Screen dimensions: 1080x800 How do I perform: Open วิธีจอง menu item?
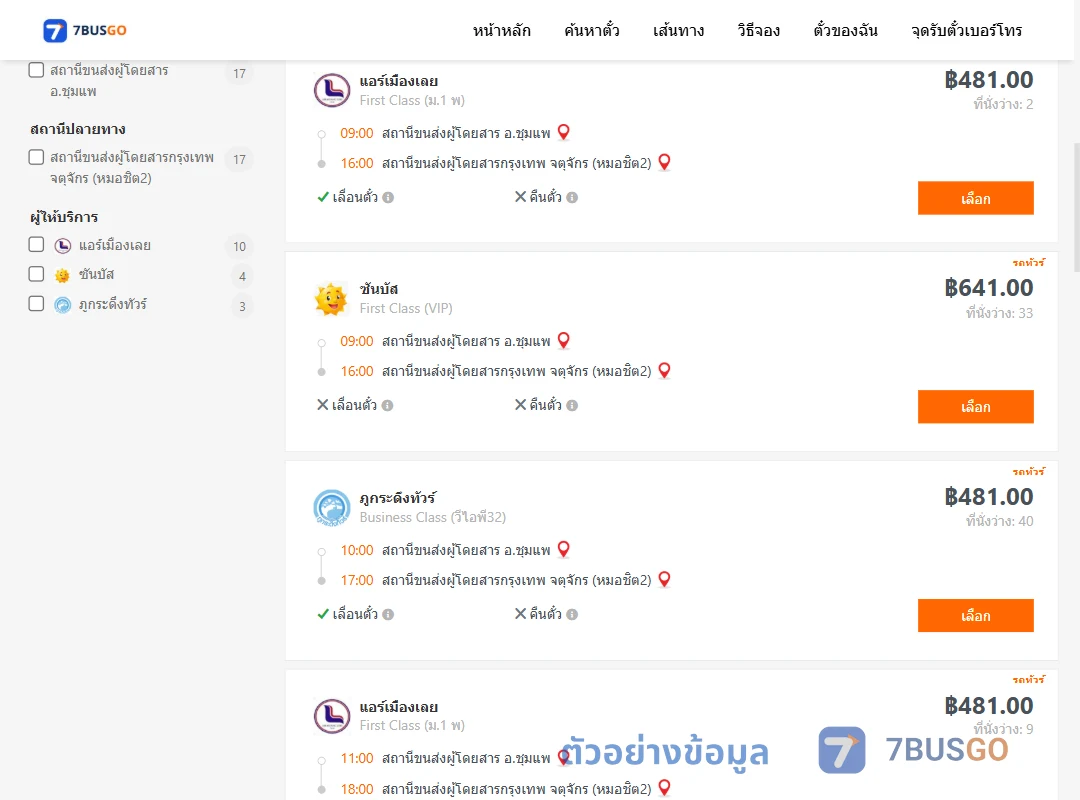[758, 30]
